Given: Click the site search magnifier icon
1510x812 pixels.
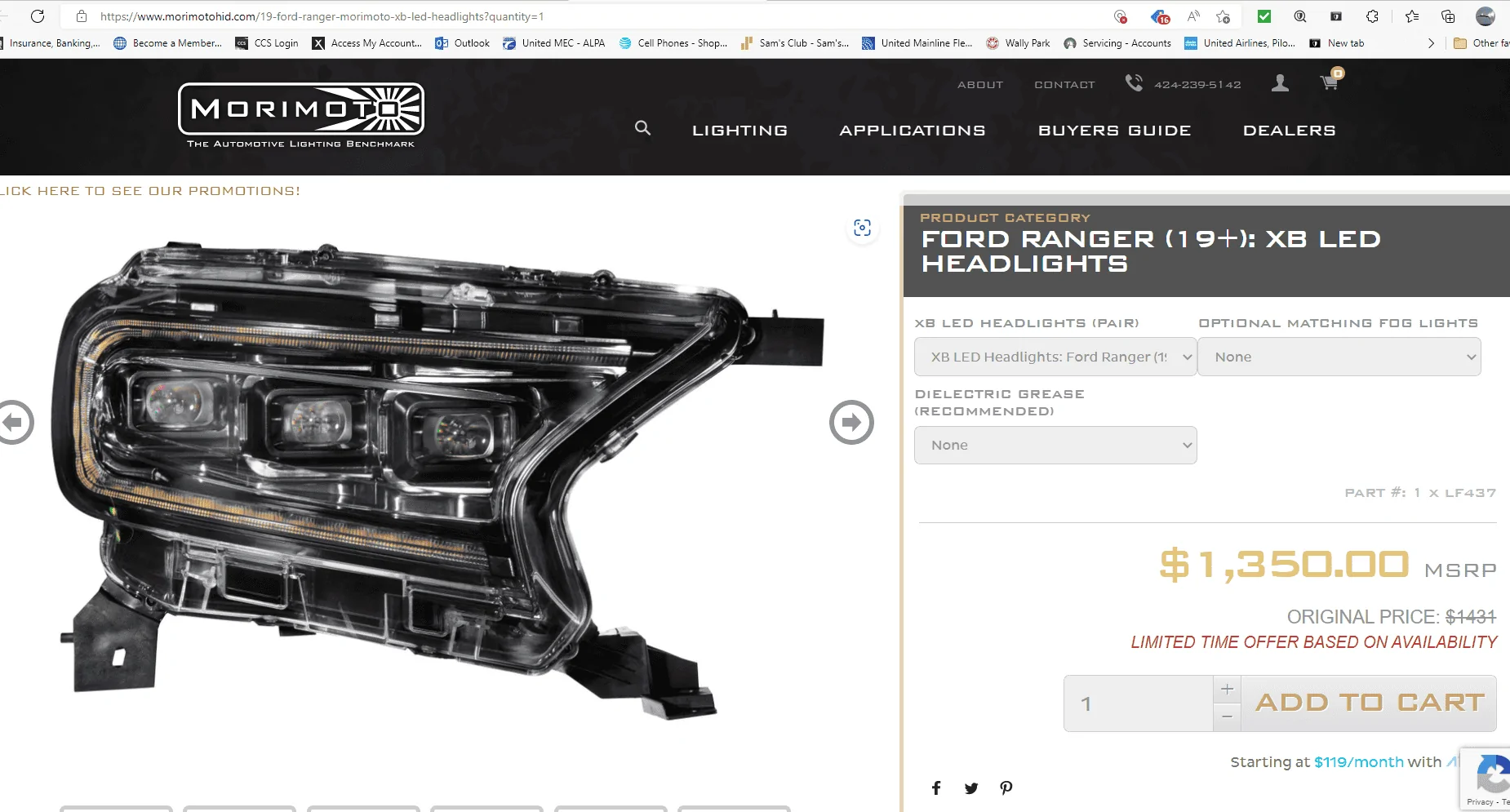Looking at the screenshot, I should (x=643, y=128).
